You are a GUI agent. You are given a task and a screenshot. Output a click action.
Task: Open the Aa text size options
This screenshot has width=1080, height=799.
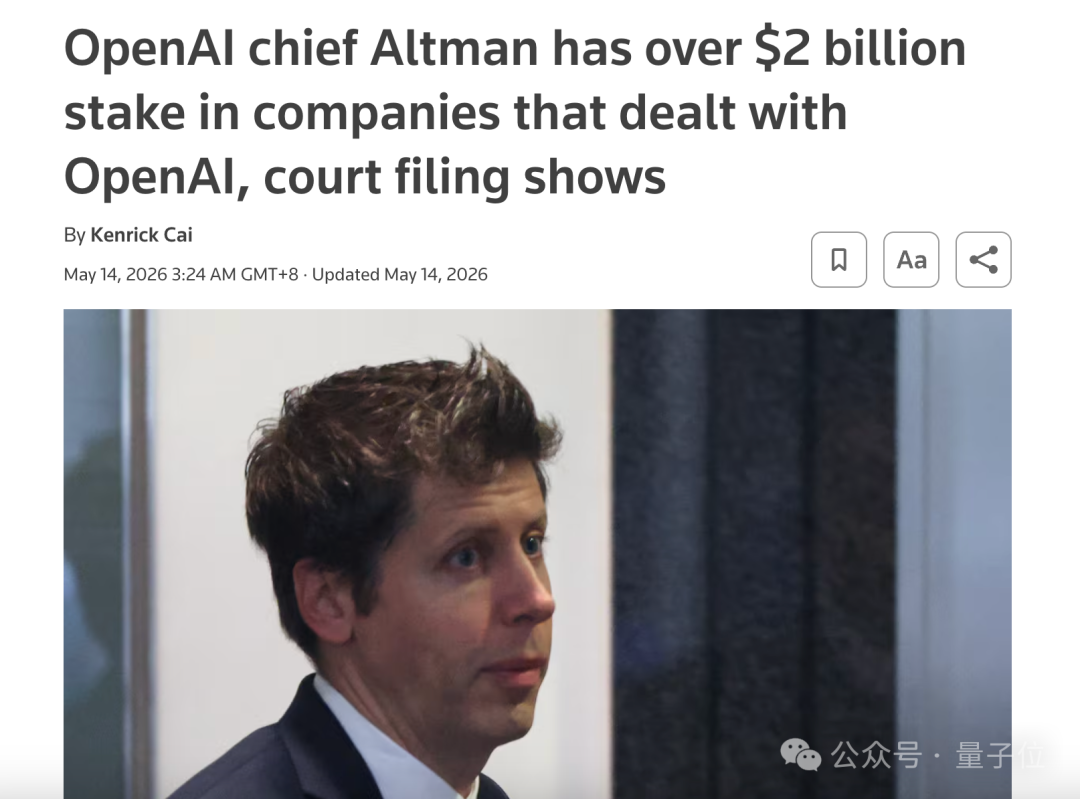(911, 260)
